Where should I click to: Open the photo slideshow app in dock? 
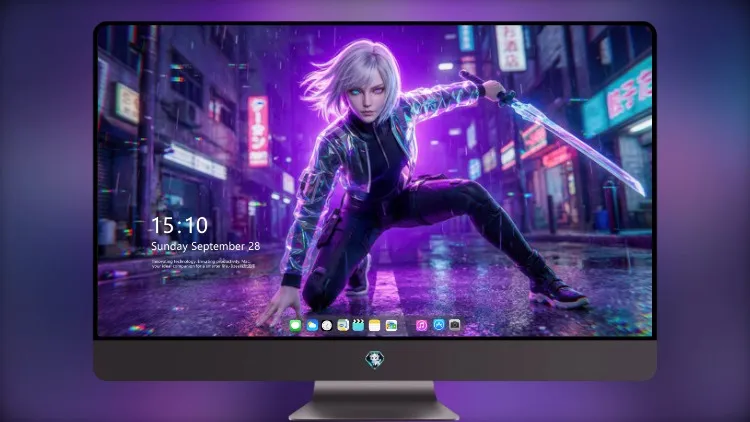point(391,325)
